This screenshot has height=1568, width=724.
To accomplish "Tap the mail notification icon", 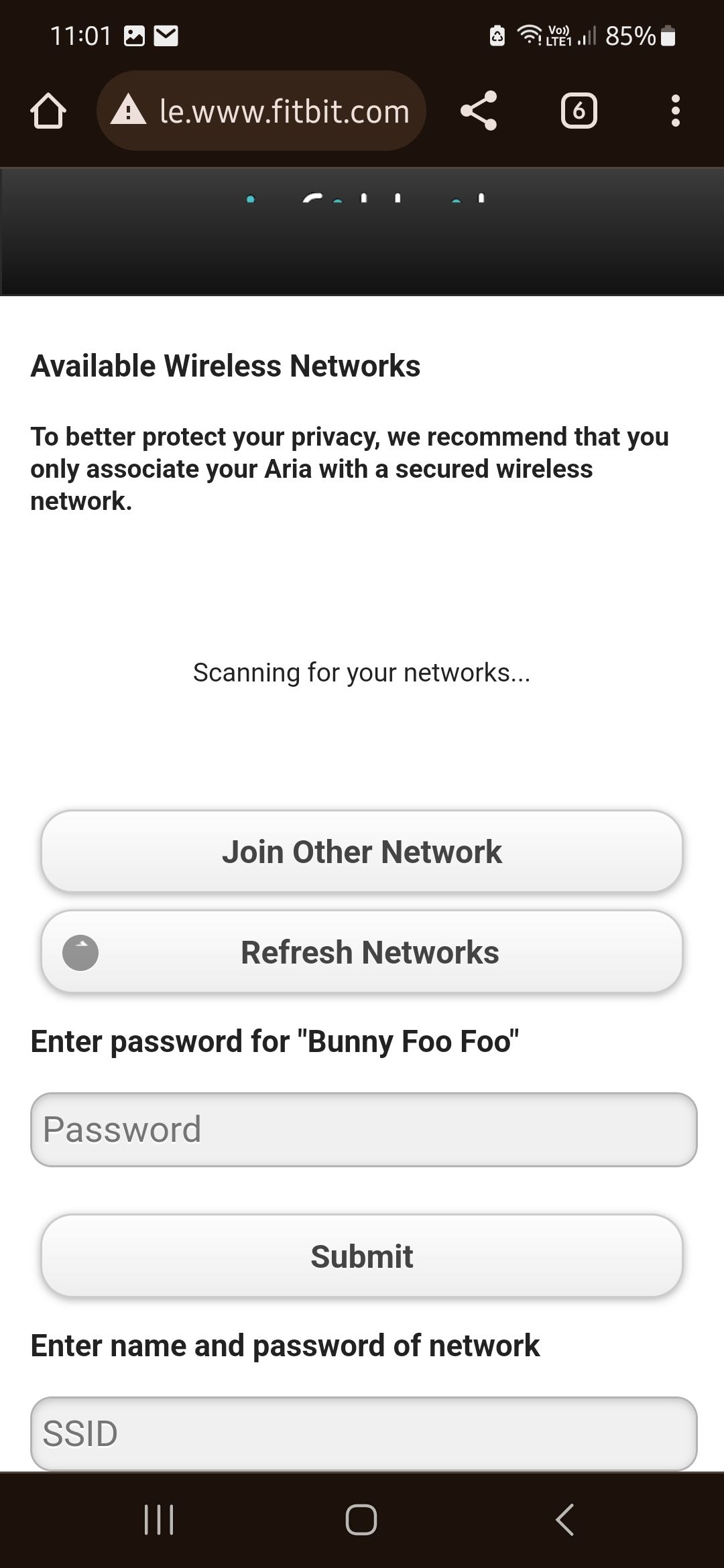I will coord(166,36).
